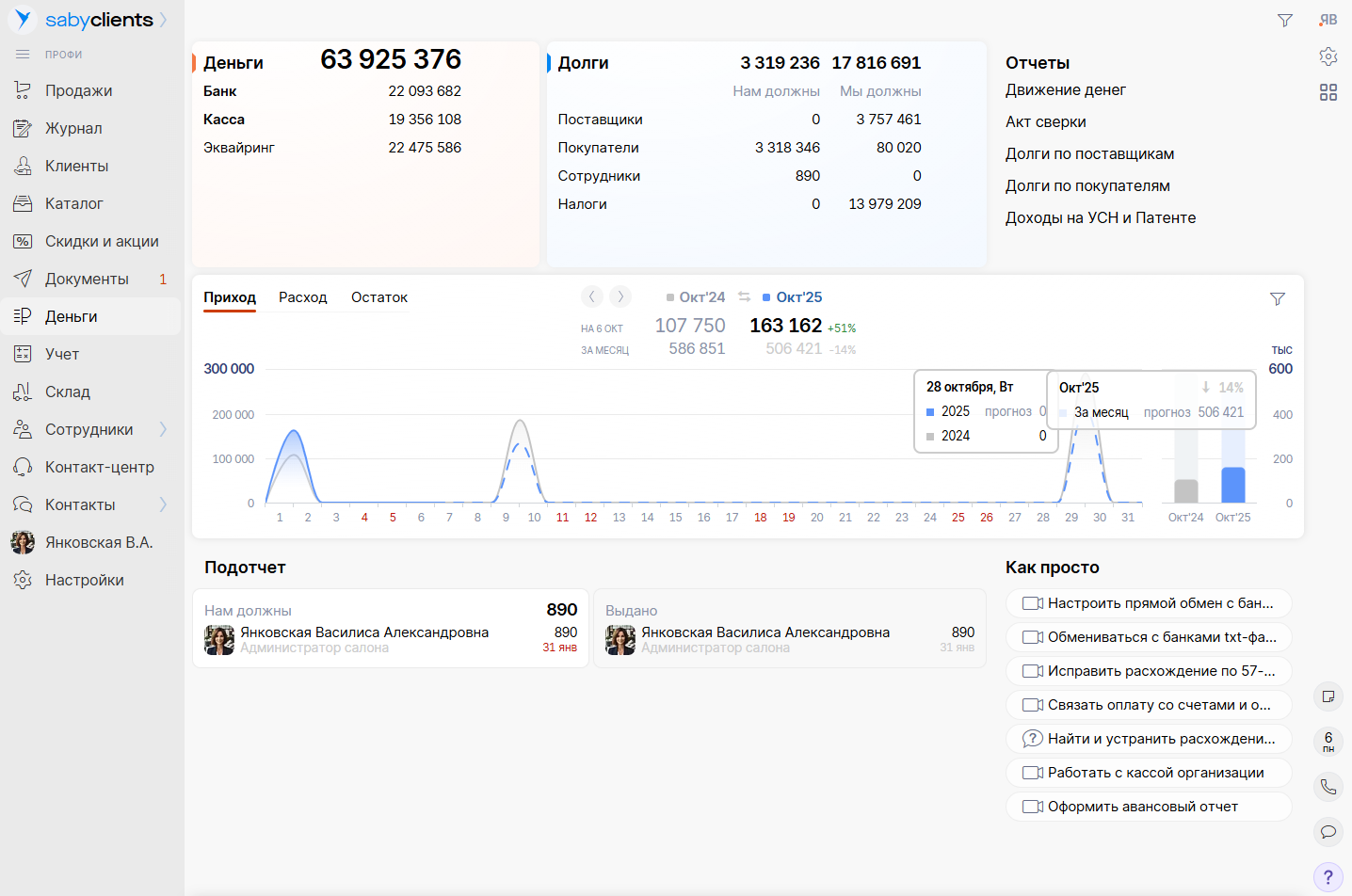Toggle the Окт'24 chart legend series
The image size is (1352, 896).
click(x=696, y=297)
